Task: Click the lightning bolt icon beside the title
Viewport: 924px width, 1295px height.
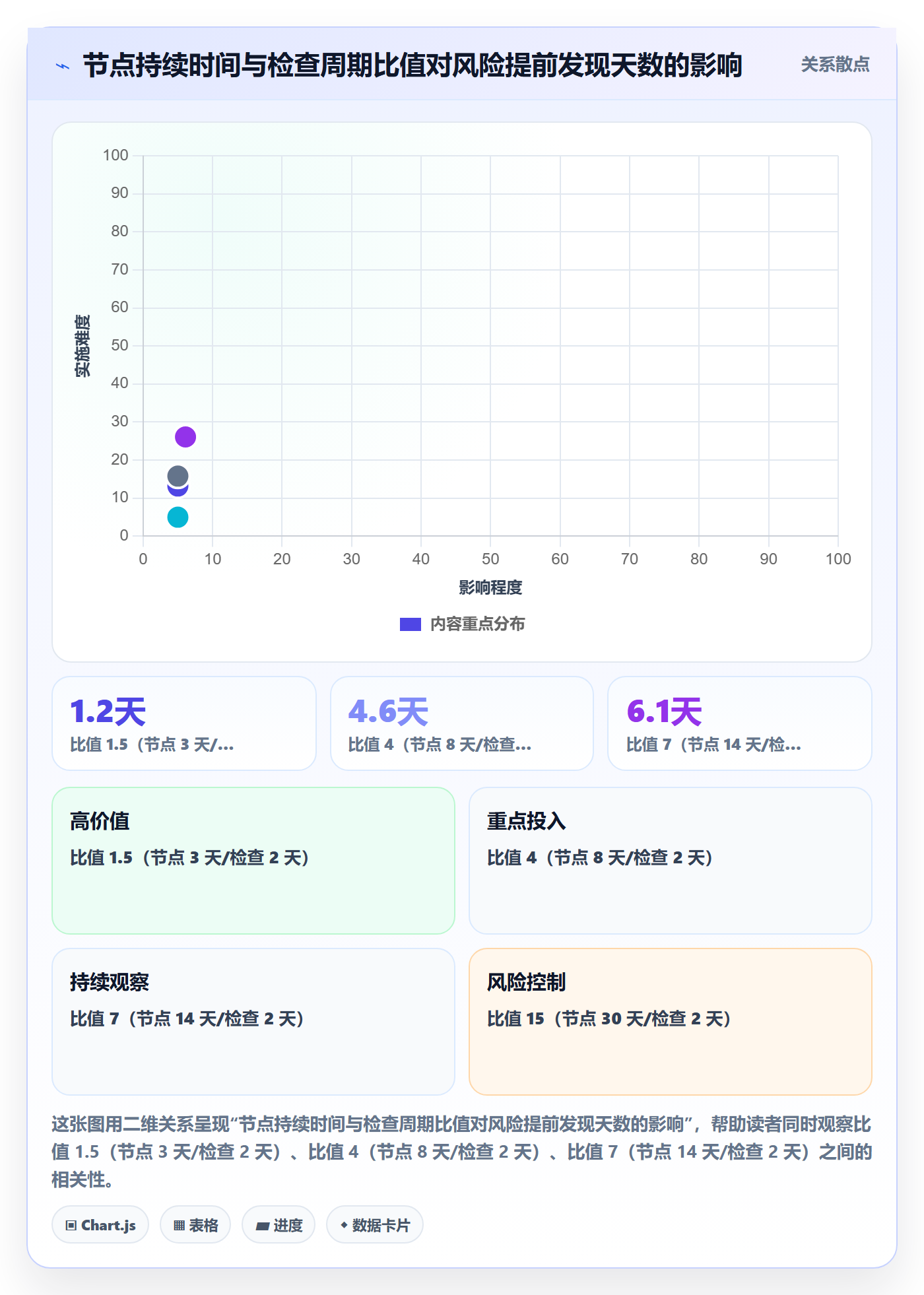Action: [x=63, y=66]
